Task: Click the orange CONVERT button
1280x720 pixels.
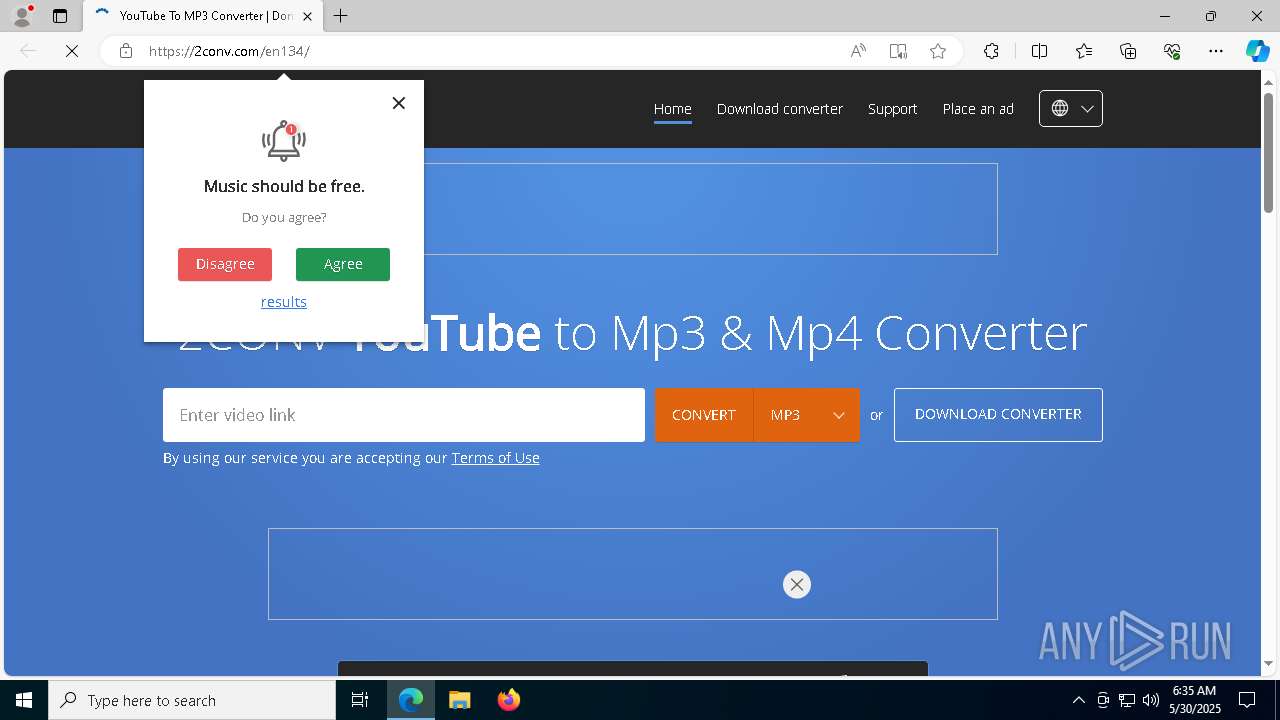Action: tap(704, 415)
